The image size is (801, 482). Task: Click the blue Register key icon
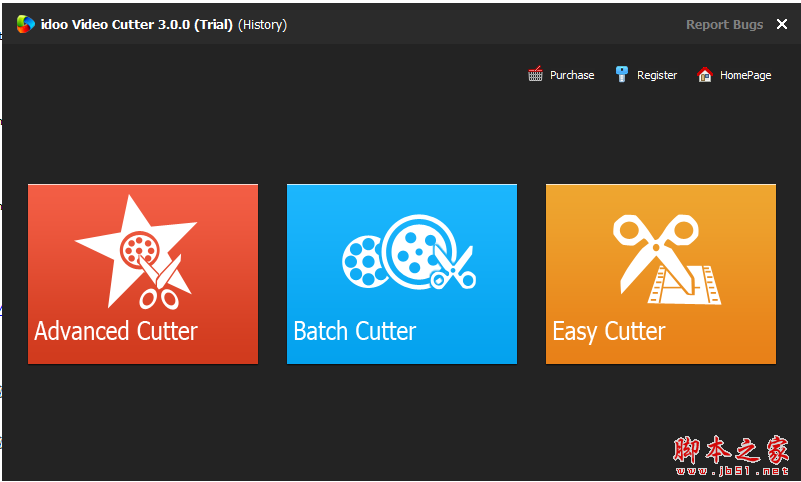(x=622, y=75)
